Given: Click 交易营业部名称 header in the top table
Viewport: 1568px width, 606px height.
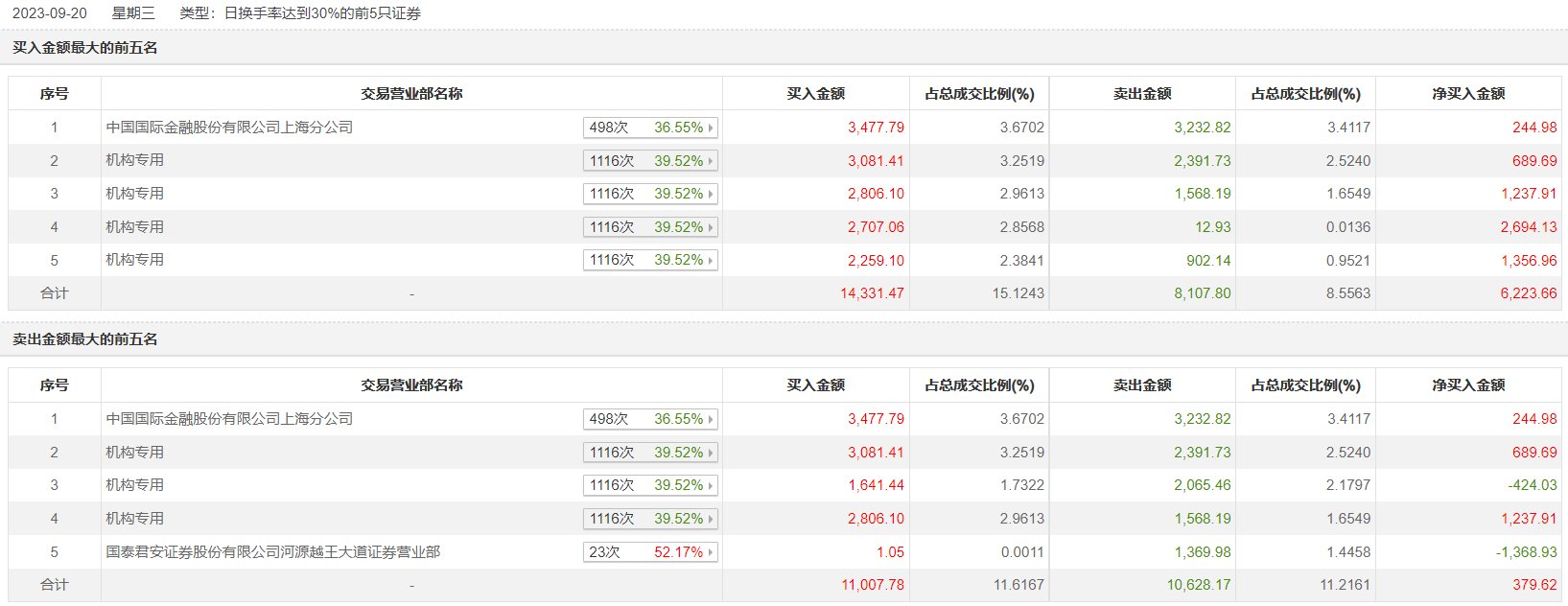Looking at the screenshot, I should [x=411, y=94].
